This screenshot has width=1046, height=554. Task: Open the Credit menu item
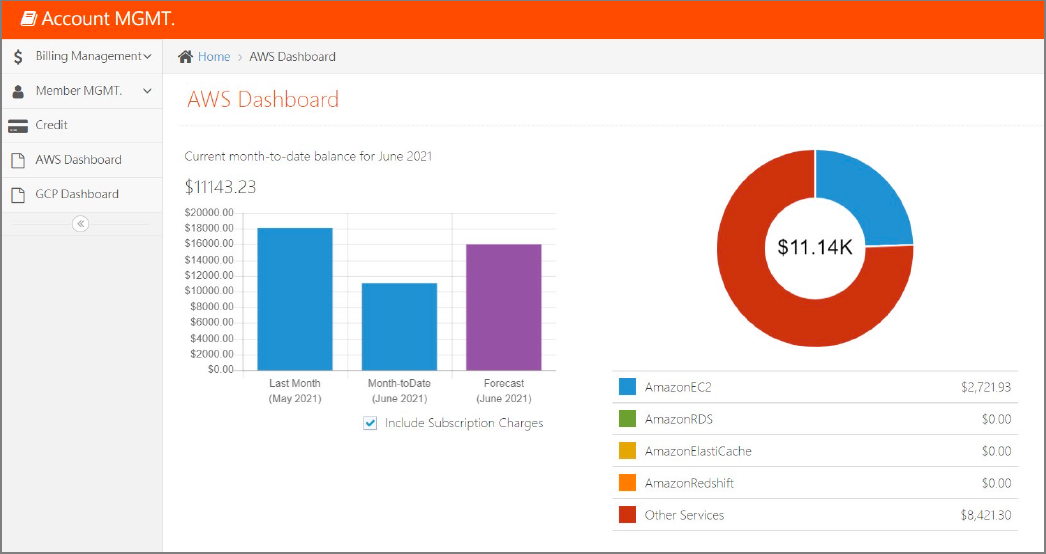click(52, 125)
